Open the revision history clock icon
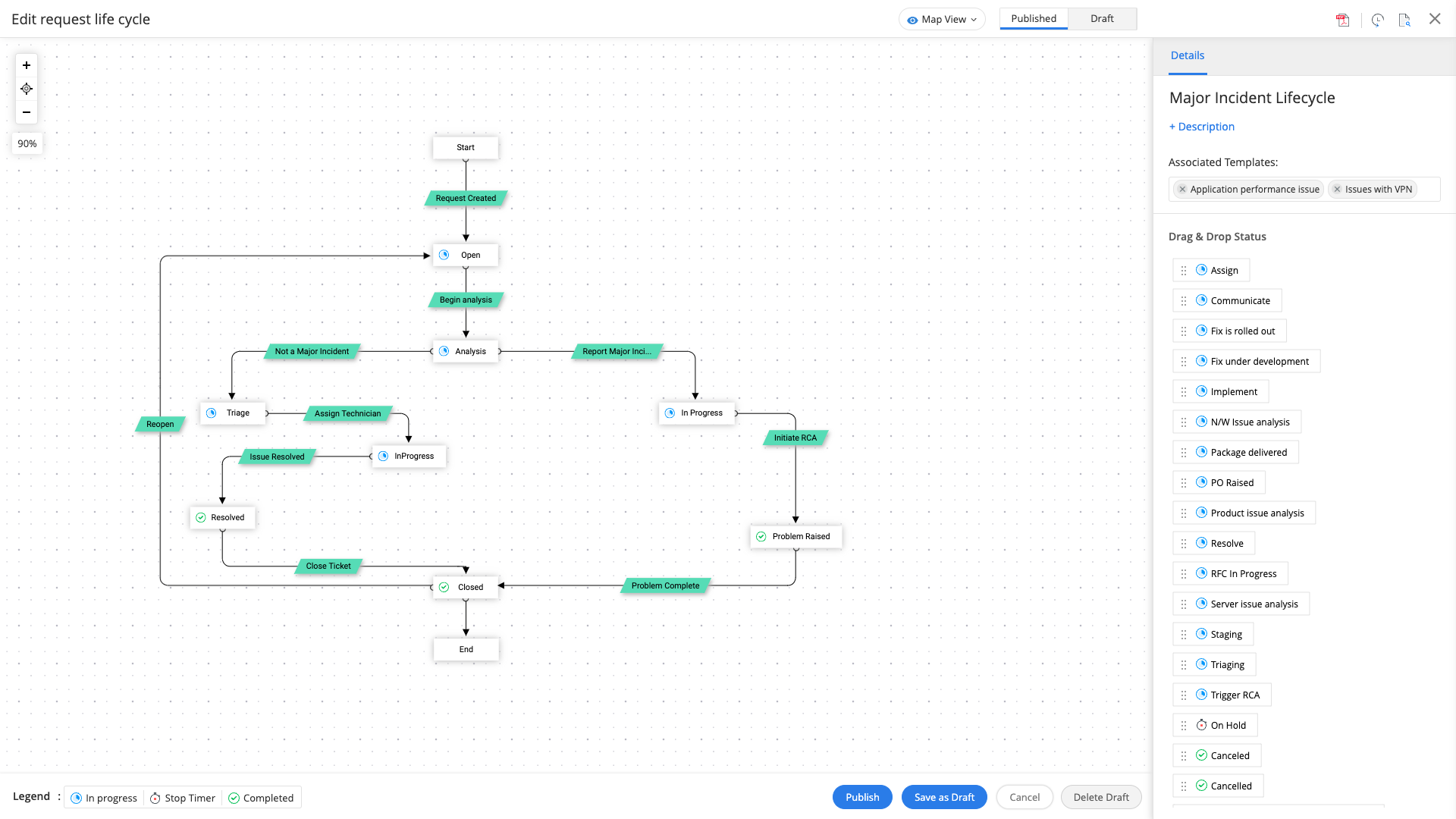Image resolution: width=1456 pixels, height=819 pixels. [1377, 20]
